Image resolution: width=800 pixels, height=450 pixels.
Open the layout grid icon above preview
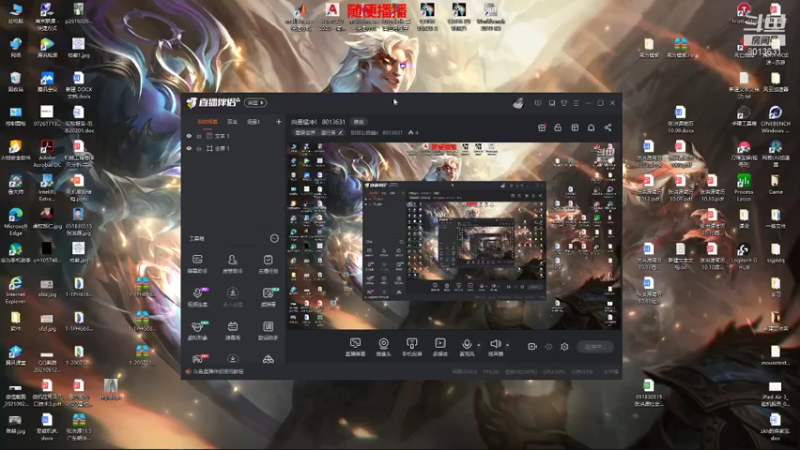pos(575,128)
